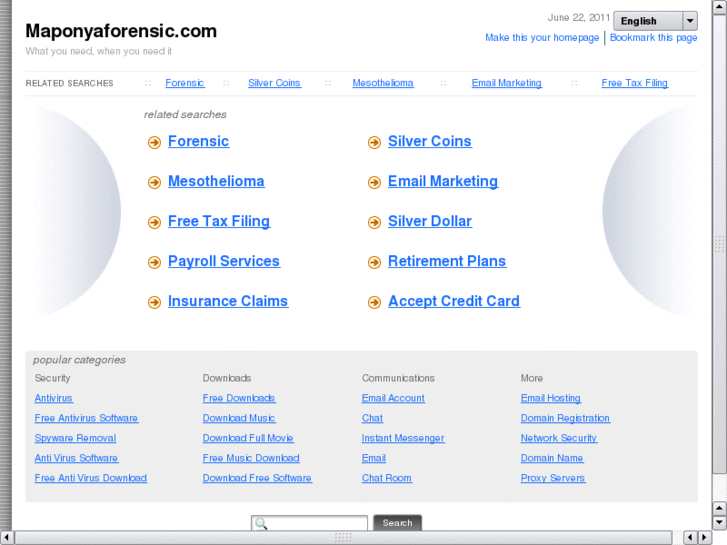Open Network Security link

point(559,438)
